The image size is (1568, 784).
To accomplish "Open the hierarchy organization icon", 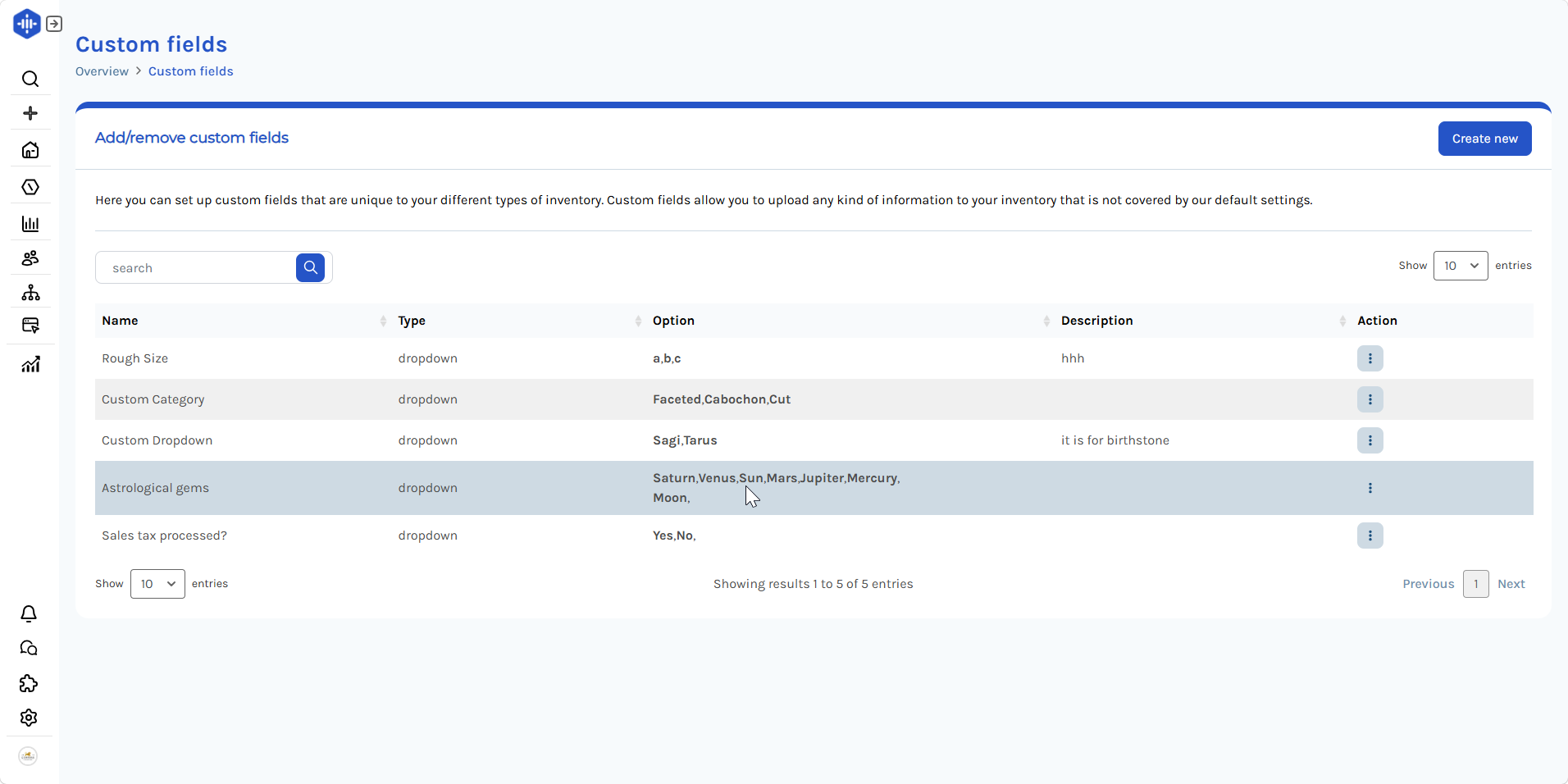I will 30,293.
